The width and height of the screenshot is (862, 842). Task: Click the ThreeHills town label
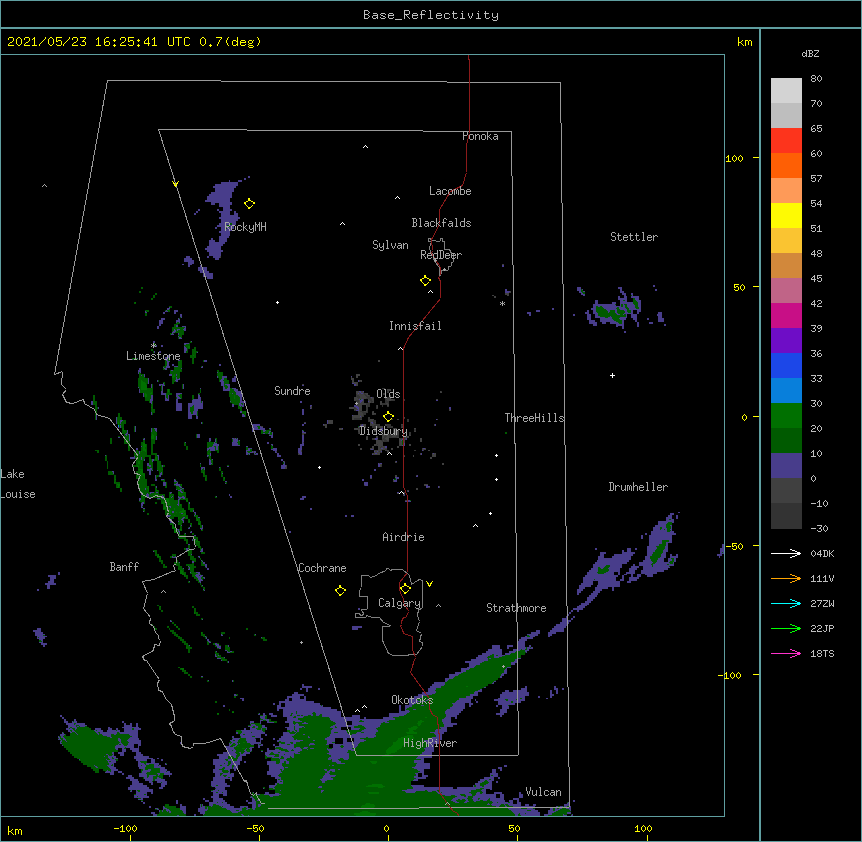click(534, 418)
